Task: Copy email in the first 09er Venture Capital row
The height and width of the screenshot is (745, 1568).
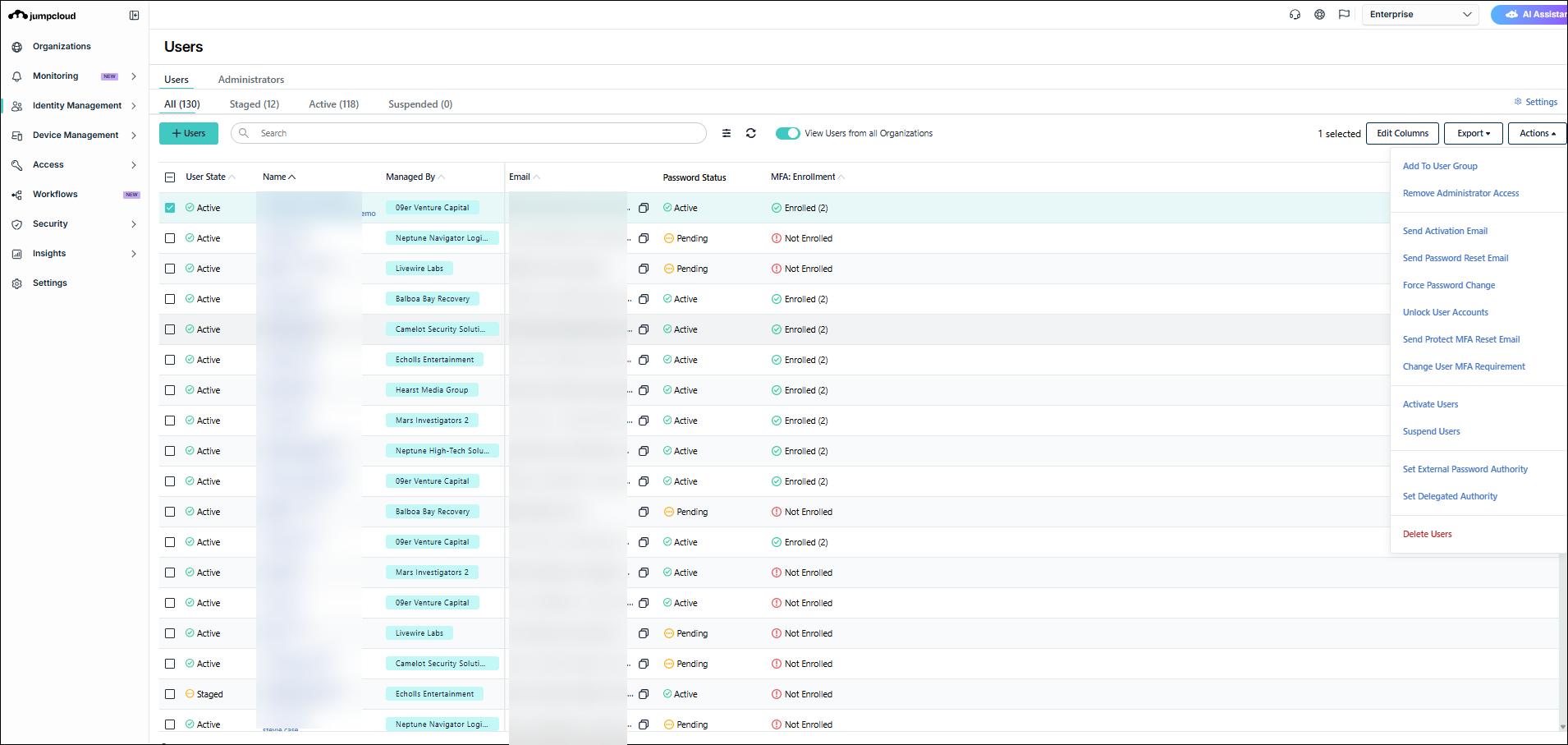Action: click(x=644, y=208)
